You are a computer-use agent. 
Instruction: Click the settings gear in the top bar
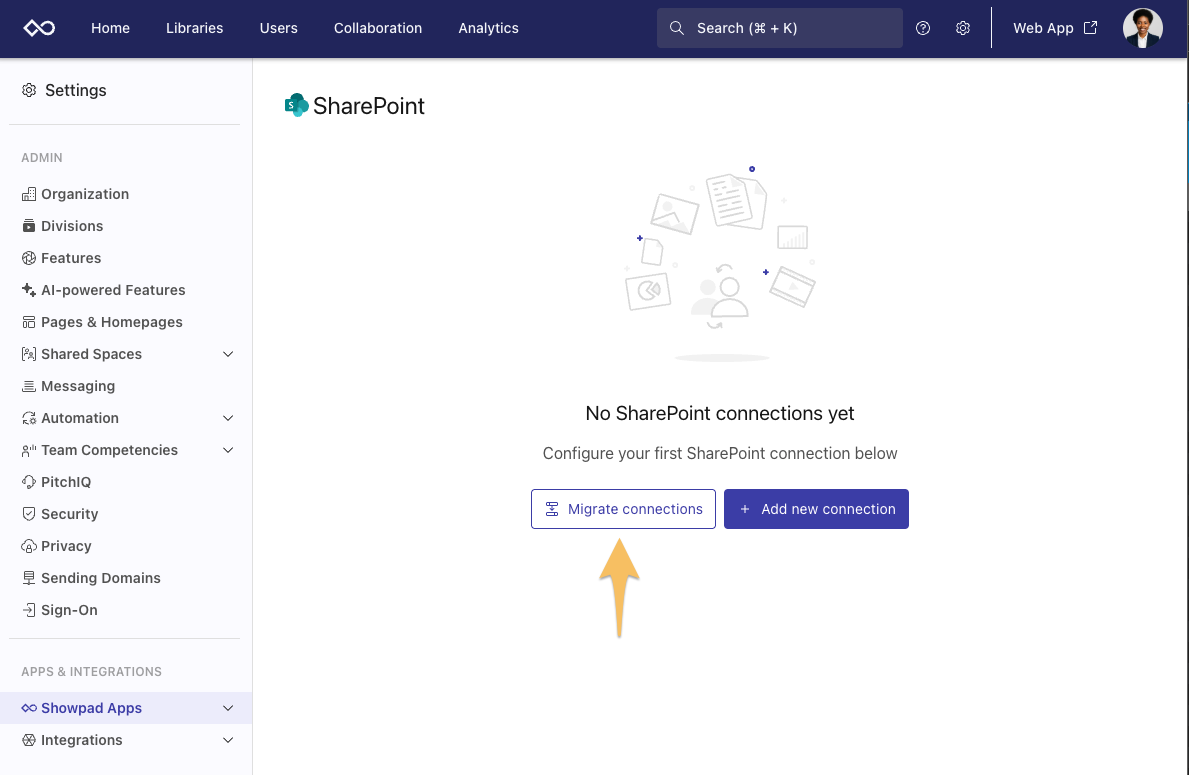pos(963,28)
